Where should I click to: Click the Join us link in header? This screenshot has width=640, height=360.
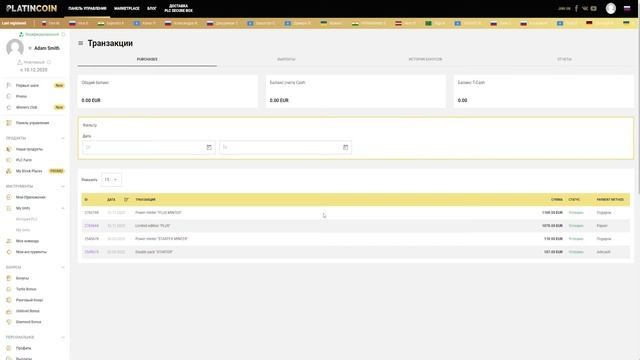click(564, 8)
